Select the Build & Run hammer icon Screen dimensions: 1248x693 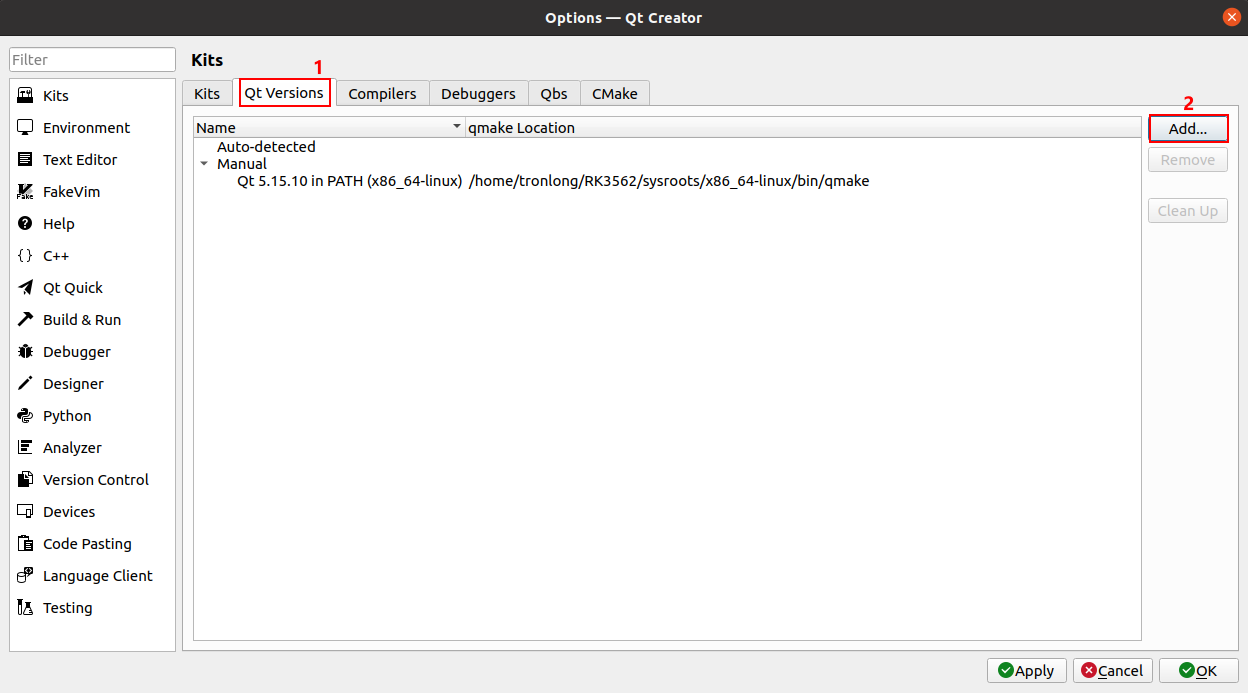[x=25, y=320]
